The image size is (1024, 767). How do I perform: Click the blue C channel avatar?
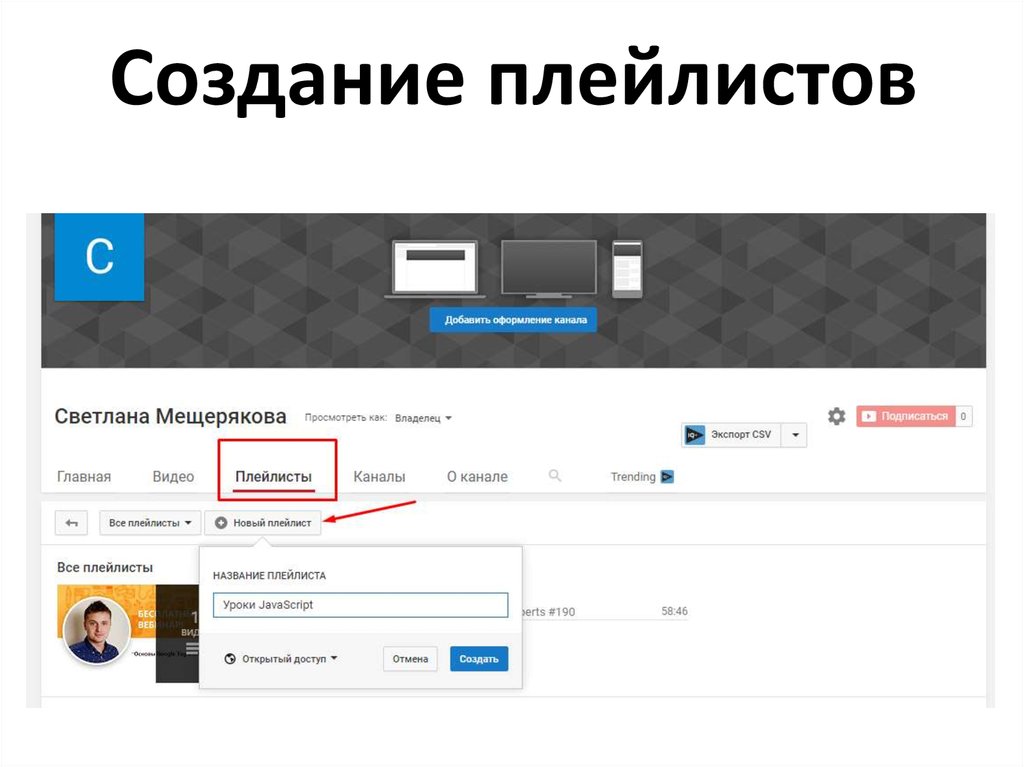(x=99, y=257)
